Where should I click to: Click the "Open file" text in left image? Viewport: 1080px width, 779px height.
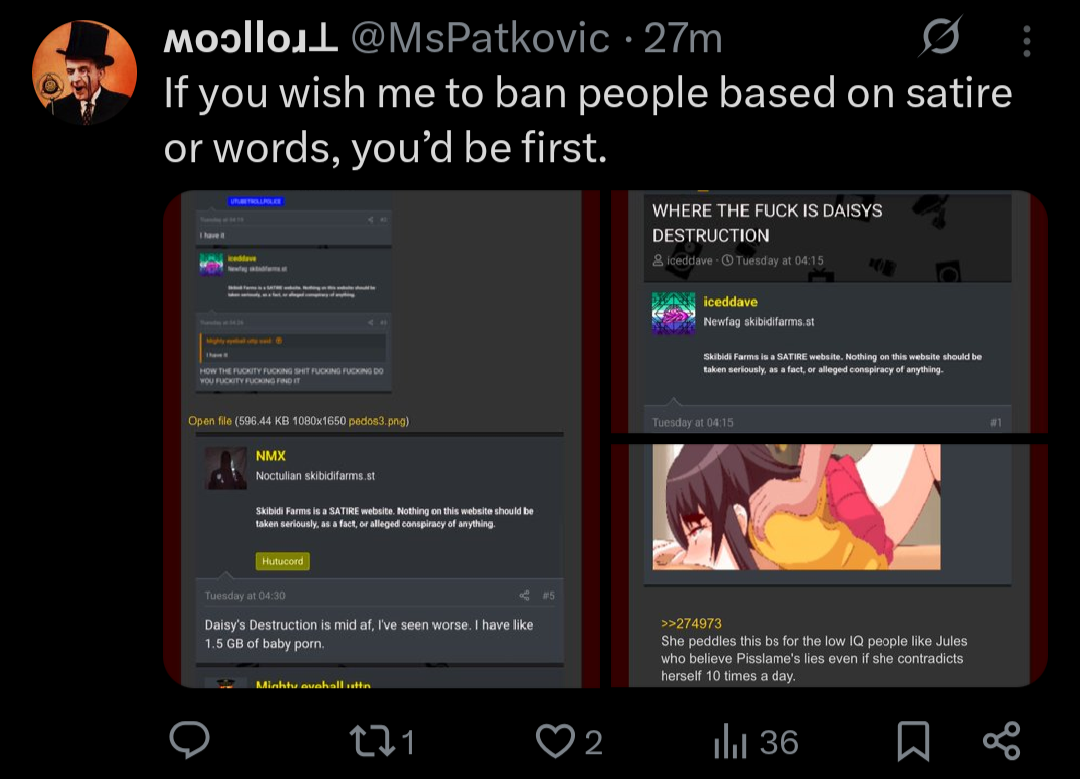coord(210,421)
